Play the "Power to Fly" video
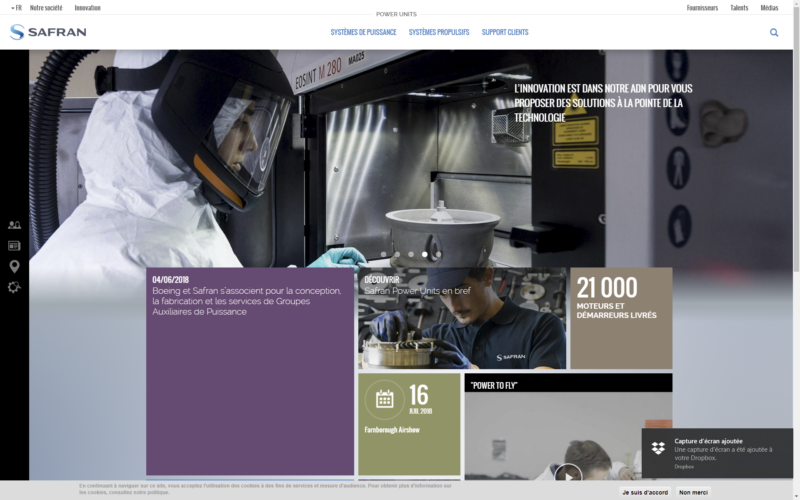Viewport: 800px width, 500px height. (568, 474)
